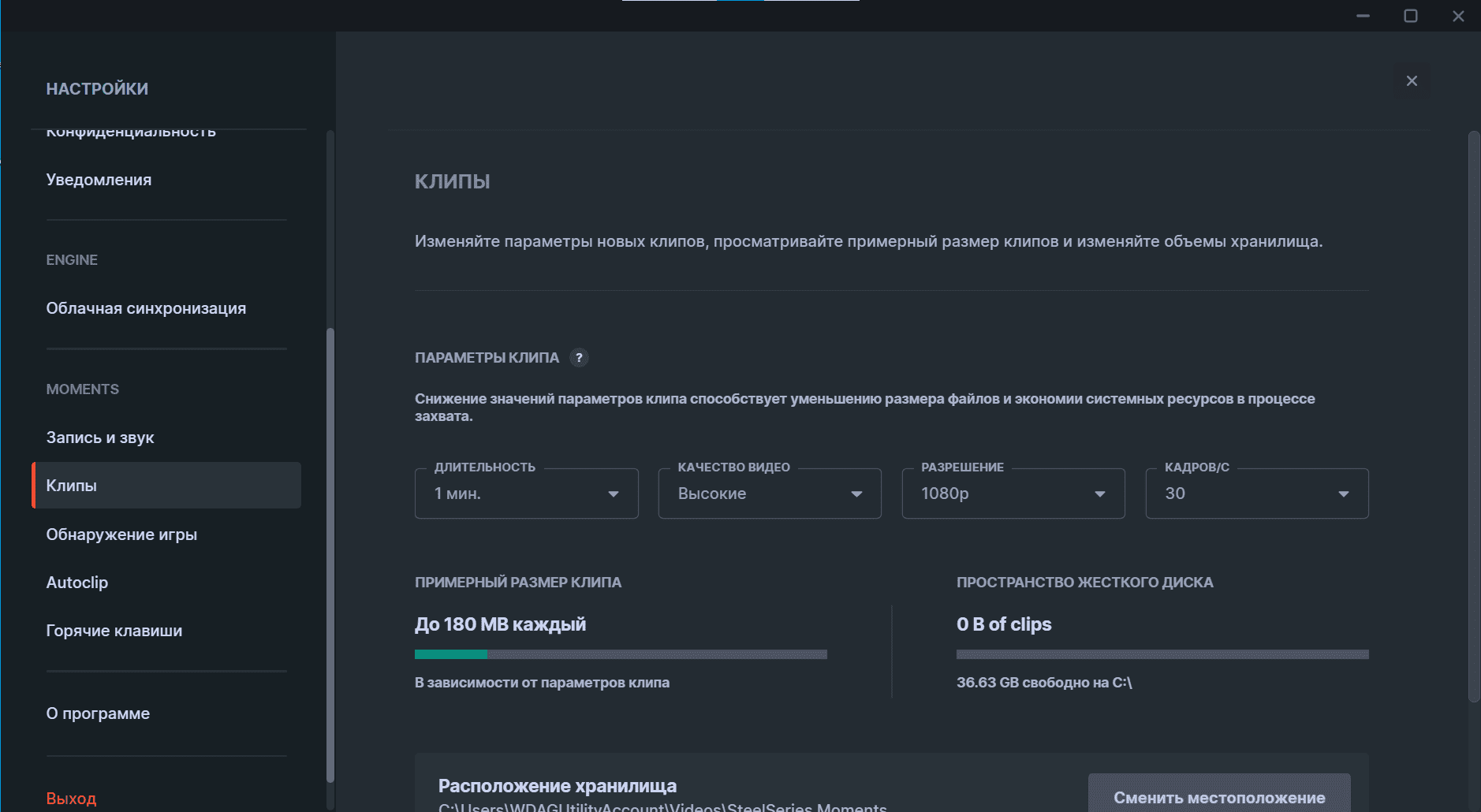The image size is (1481, 812).
Task: Open Уведомления settings section
Action: [99, 180]
